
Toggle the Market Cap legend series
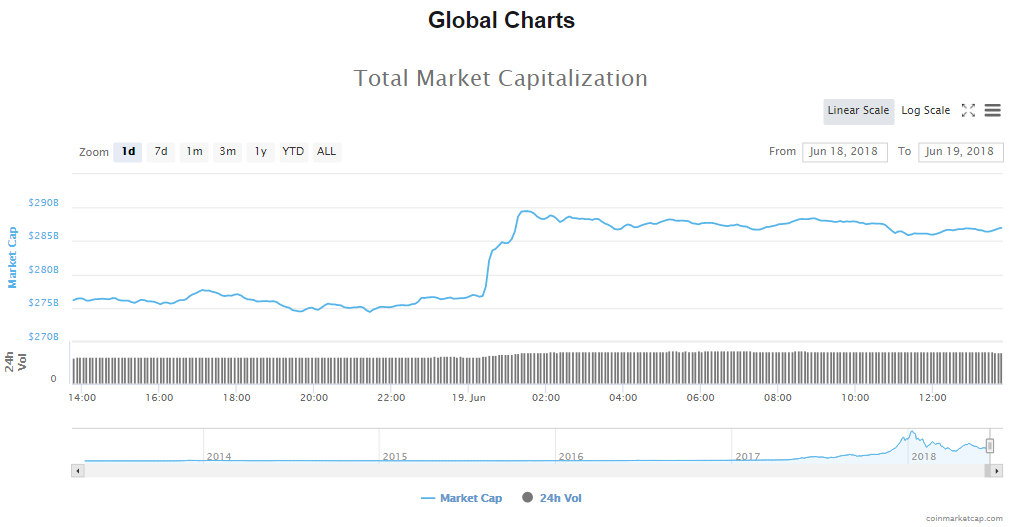462,498
